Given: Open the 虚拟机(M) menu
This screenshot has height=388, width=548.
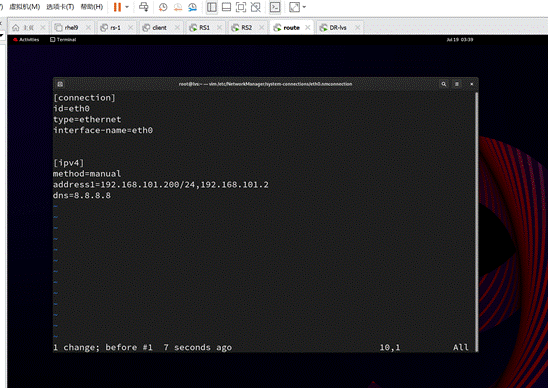Looking at the screenshot, I should click(x=24, y=7).
